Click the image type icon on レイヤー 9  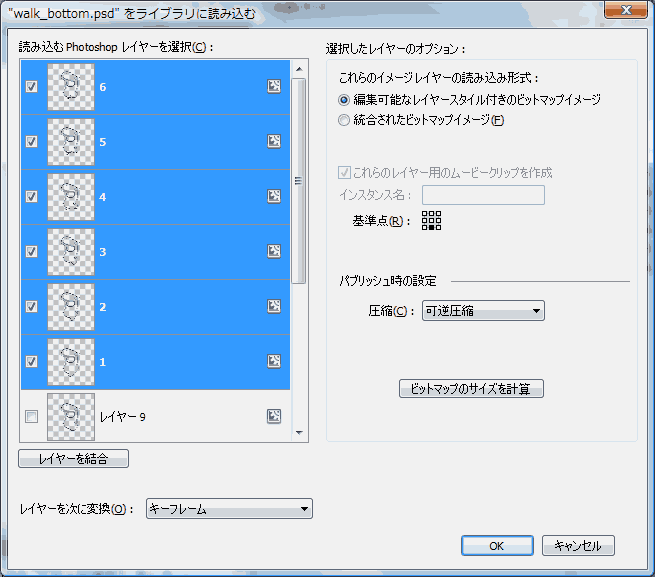274,416
